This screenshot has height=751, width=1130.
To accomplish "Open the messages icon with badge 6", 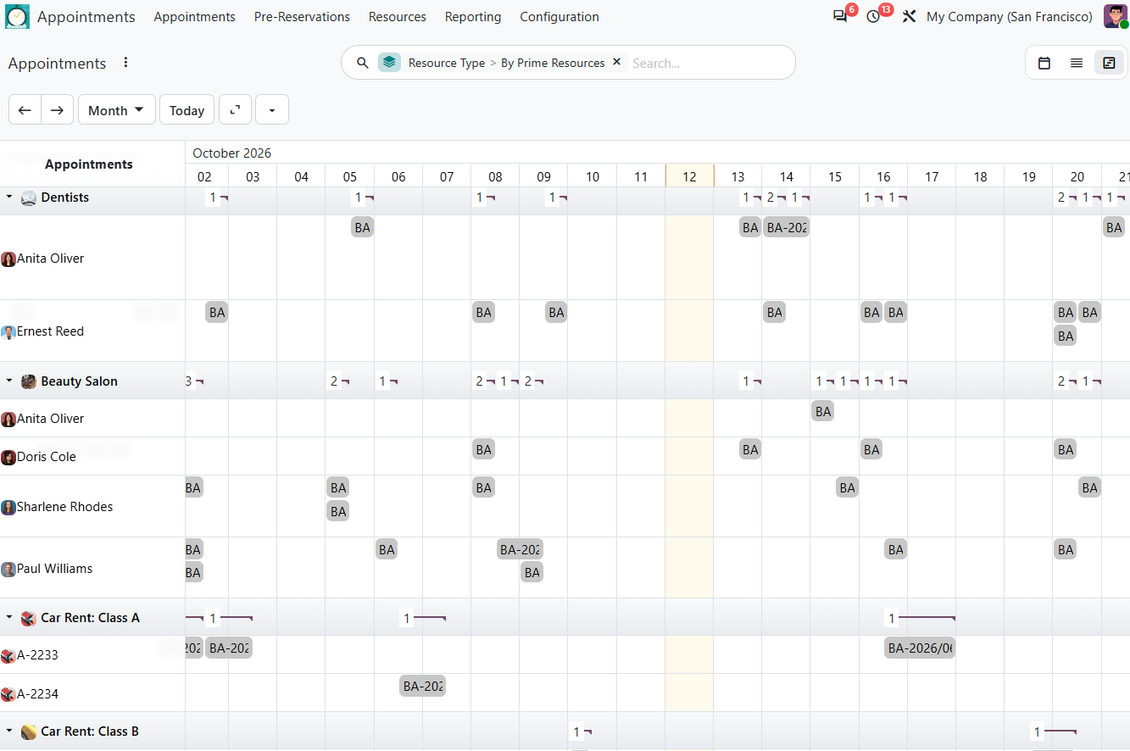I will pyautogui.click(x=840, y=16).
